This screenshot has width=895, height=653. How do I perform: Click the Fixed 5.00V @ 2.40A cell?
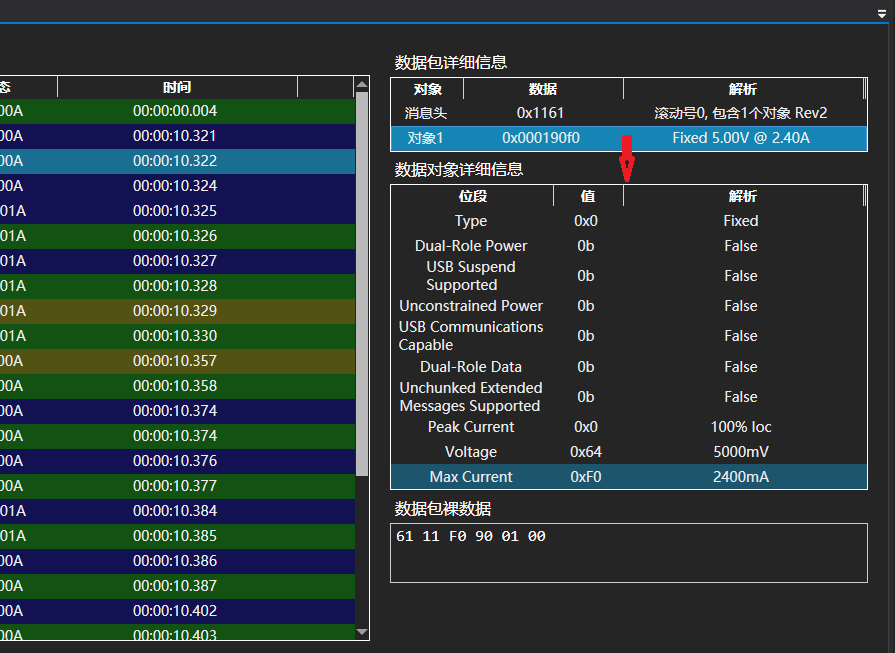(741, 138)
